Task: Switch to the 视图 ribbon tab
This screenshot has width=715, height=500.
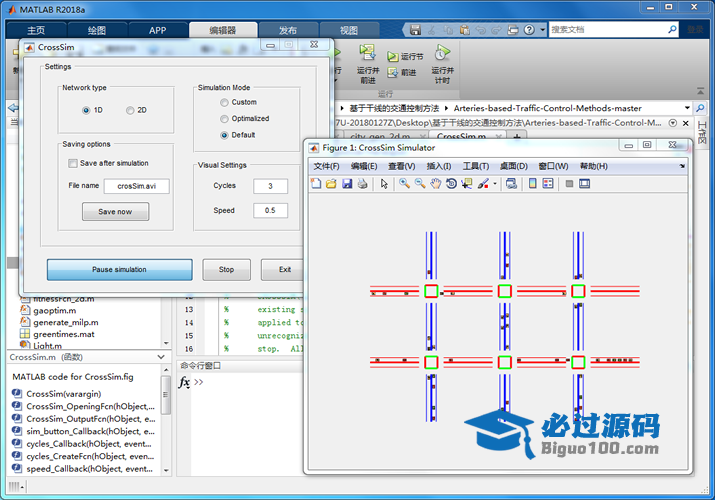Action: tap(349, 30)
